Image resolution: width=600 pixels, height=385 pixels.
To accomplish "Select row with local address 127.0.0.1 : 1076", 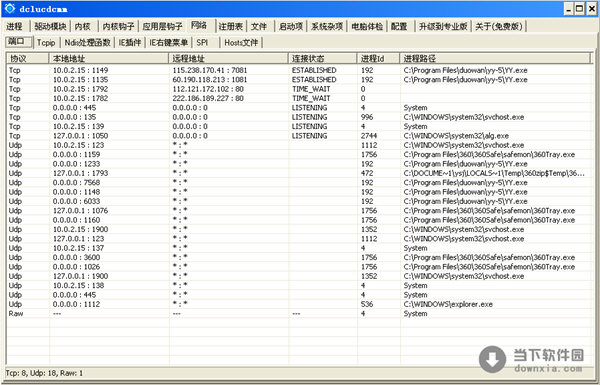I will 300,211.
